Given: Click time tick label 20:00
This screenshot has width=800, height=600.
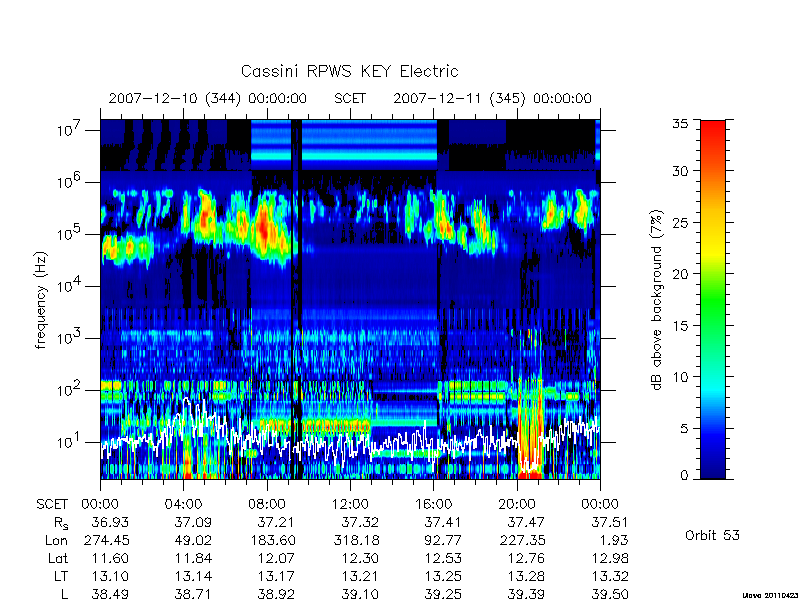Looking at the screenshot, I should pos(516,505).
